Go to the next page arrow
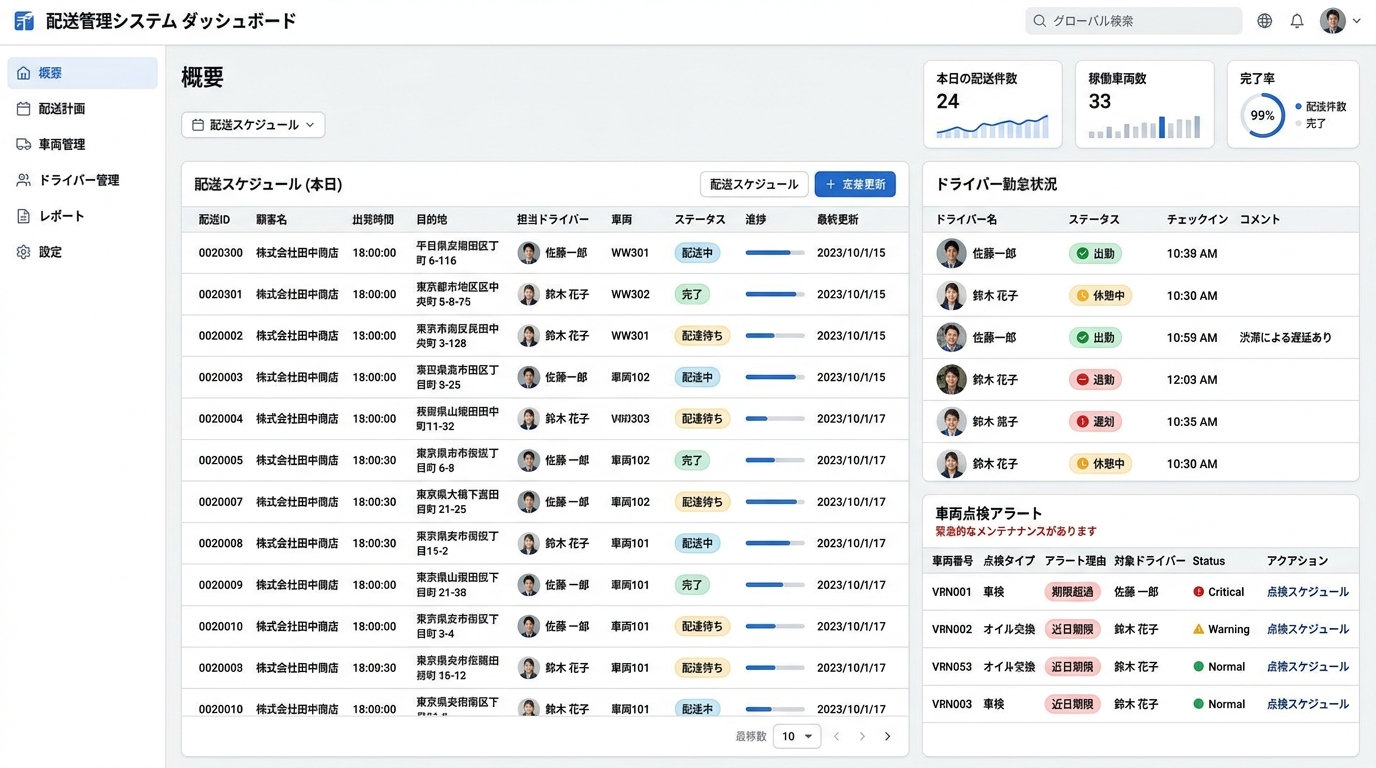The image size is (1376, 768). pyautogui.click(x=862, y=736)
